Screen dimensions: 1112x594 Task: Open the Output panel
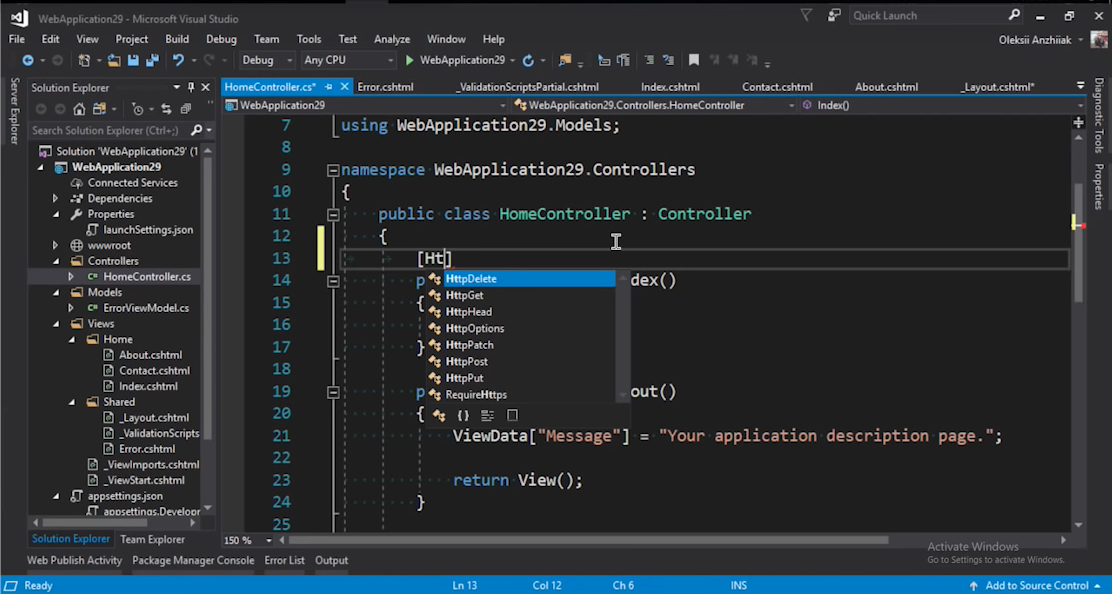pos(331,560)
